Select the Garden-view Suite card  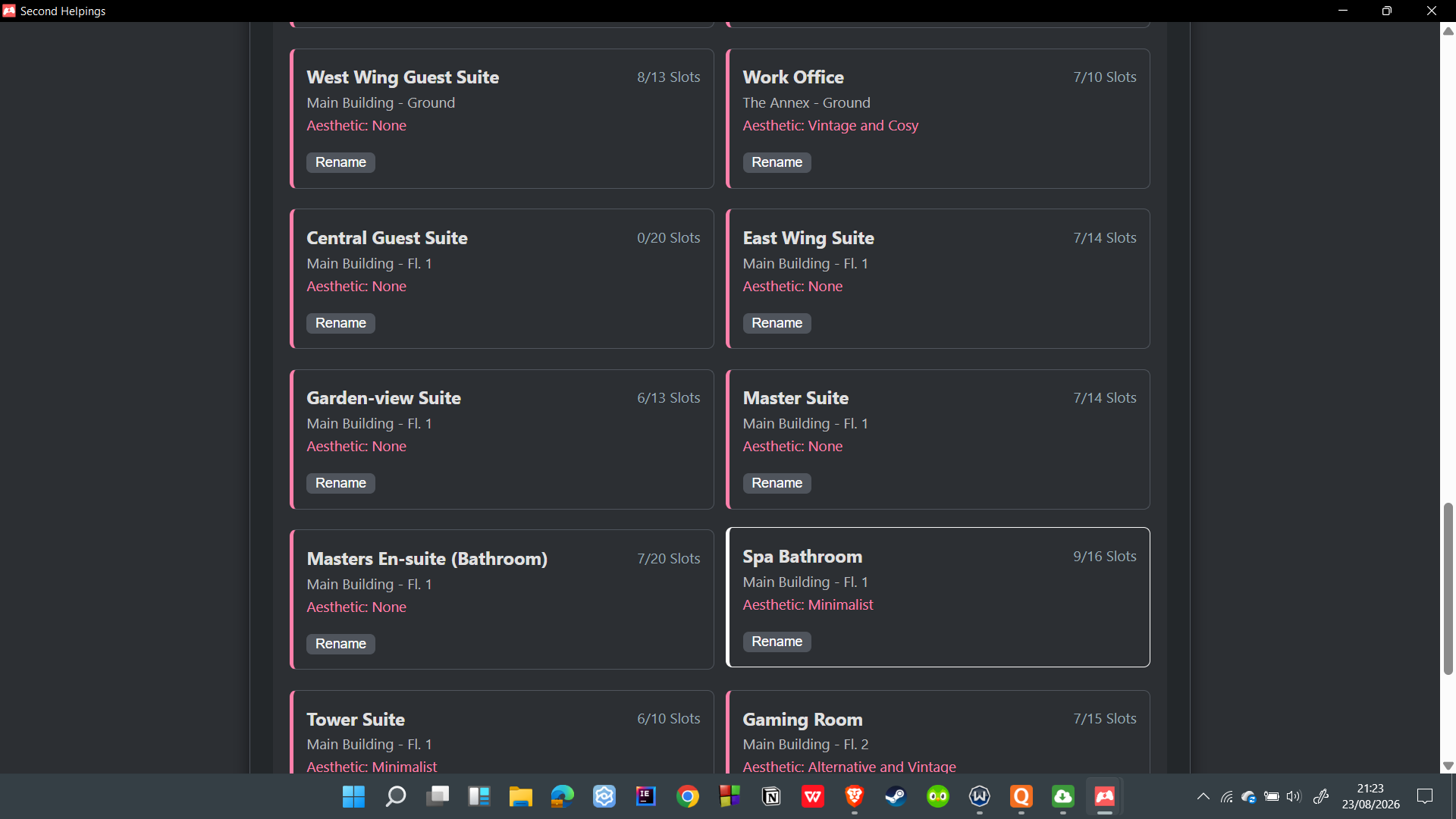502,439
